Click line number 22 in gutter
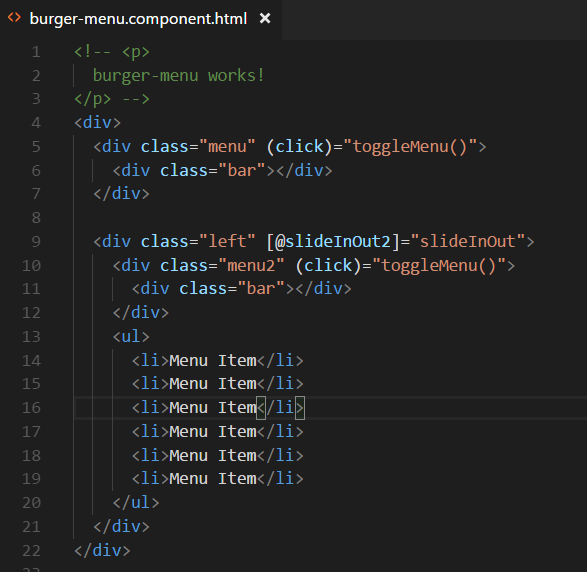Viewport: 587px width, 572px height. [31, 551]
